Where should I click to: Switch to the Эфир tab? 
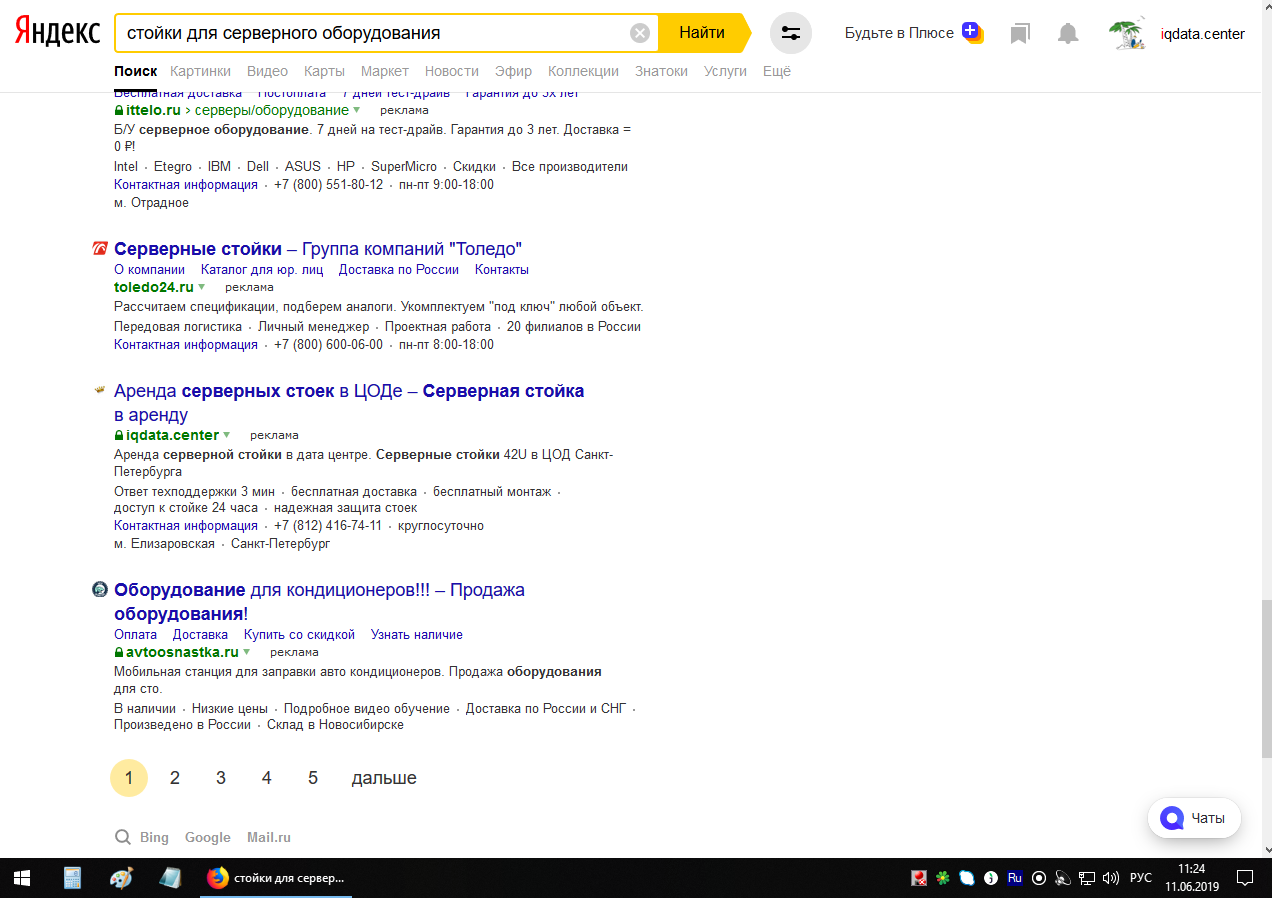click(x=514, y=71)
